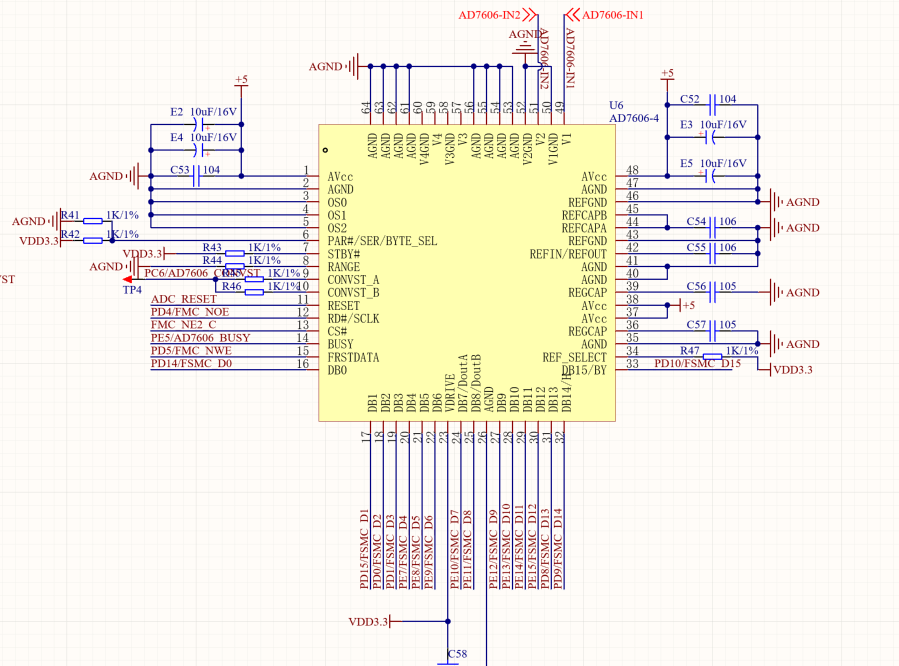
Task: Click the PAR#/SER/BYTE_SEL pin name
Action: point(382,241)
